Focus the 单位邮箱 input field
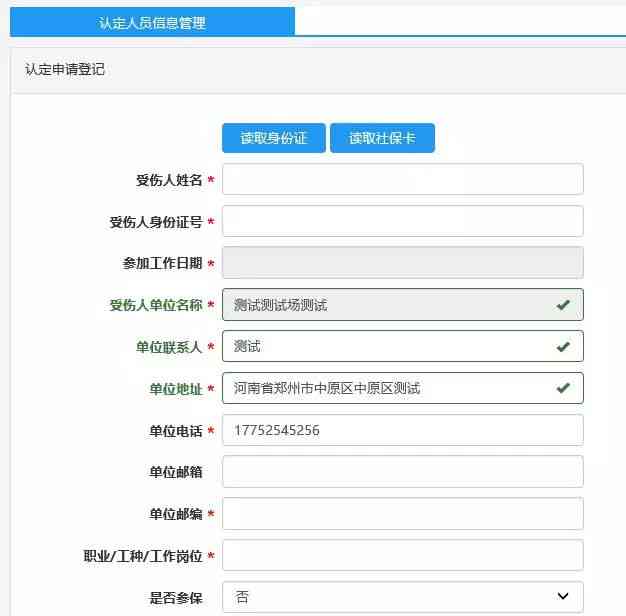Screen dimensions: 626x616 [x=402, y=472]
